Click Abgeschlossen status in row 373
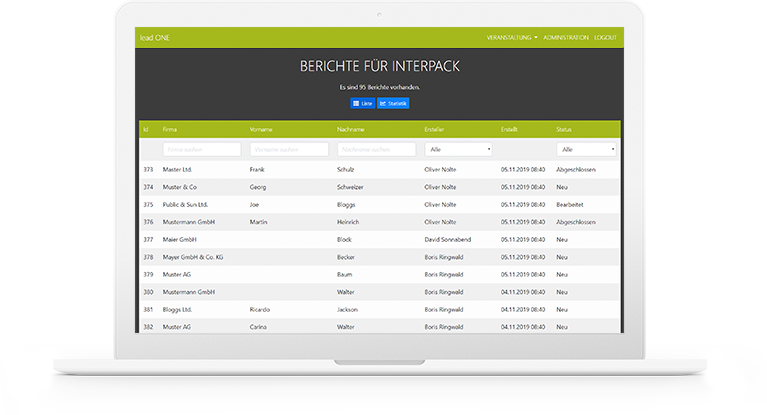 point(576,170)
